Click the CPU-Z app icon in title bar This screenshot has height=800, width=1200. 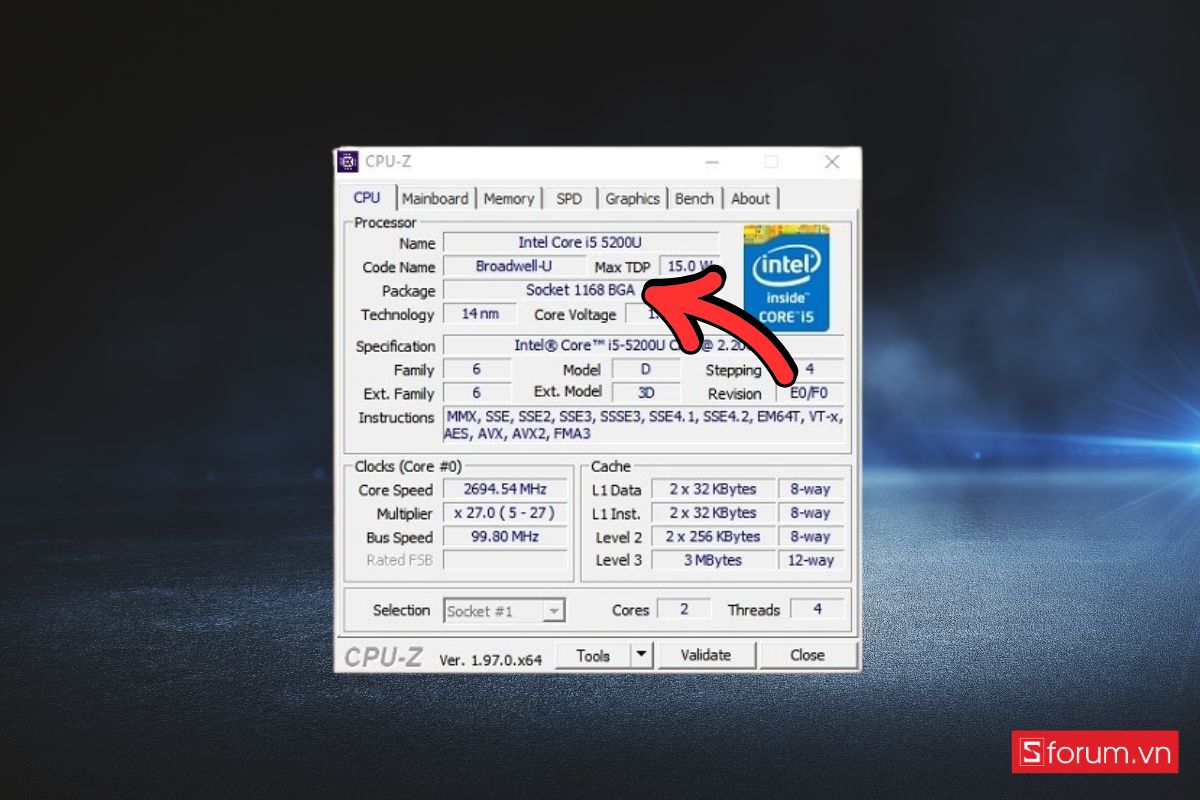pos(348,162)
